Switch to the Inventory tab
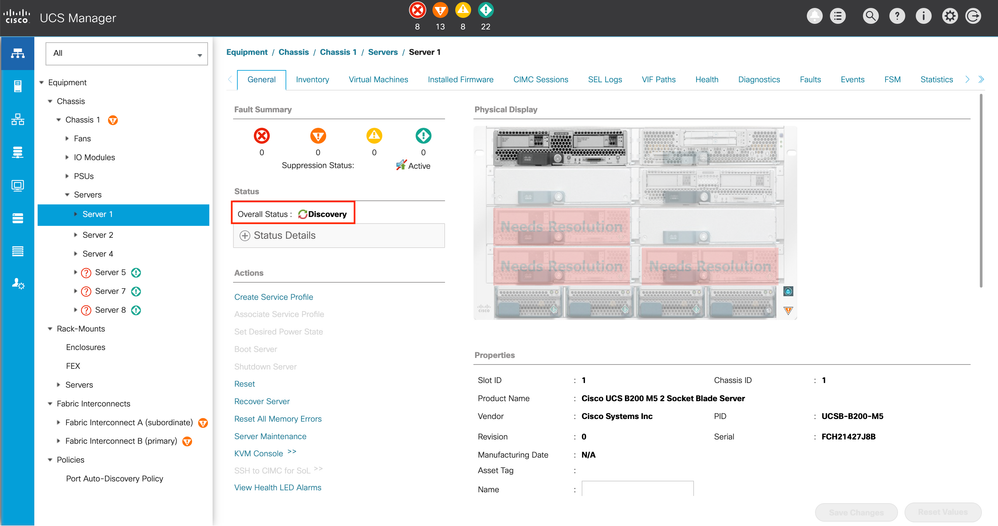The height and width of the screenshot is (526, 998). point(313,80)
